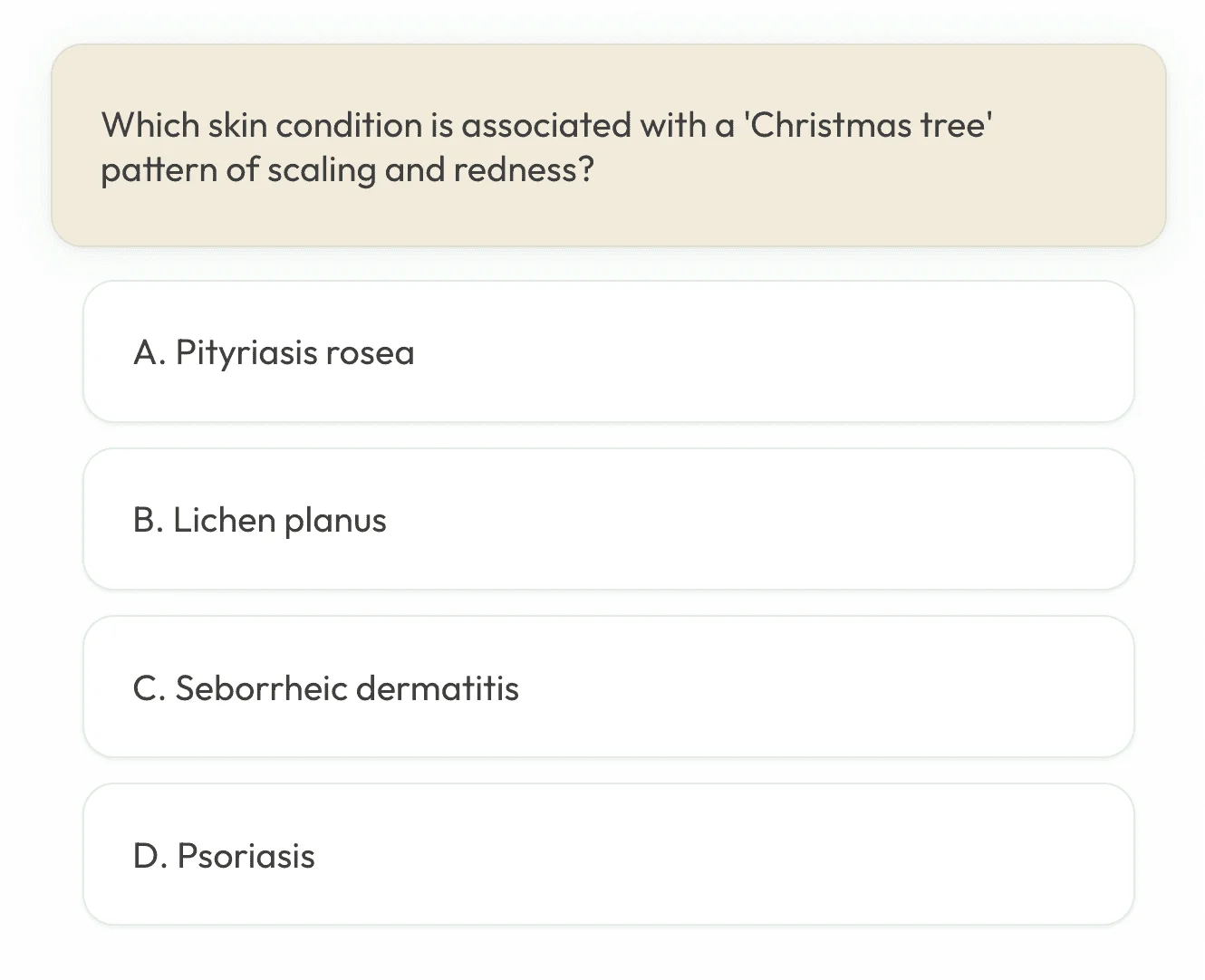This screenshot has width=1205, height=980.
Task: Pick answer C. Seborrheic dermatitis
Action: (x=608, y=687)
